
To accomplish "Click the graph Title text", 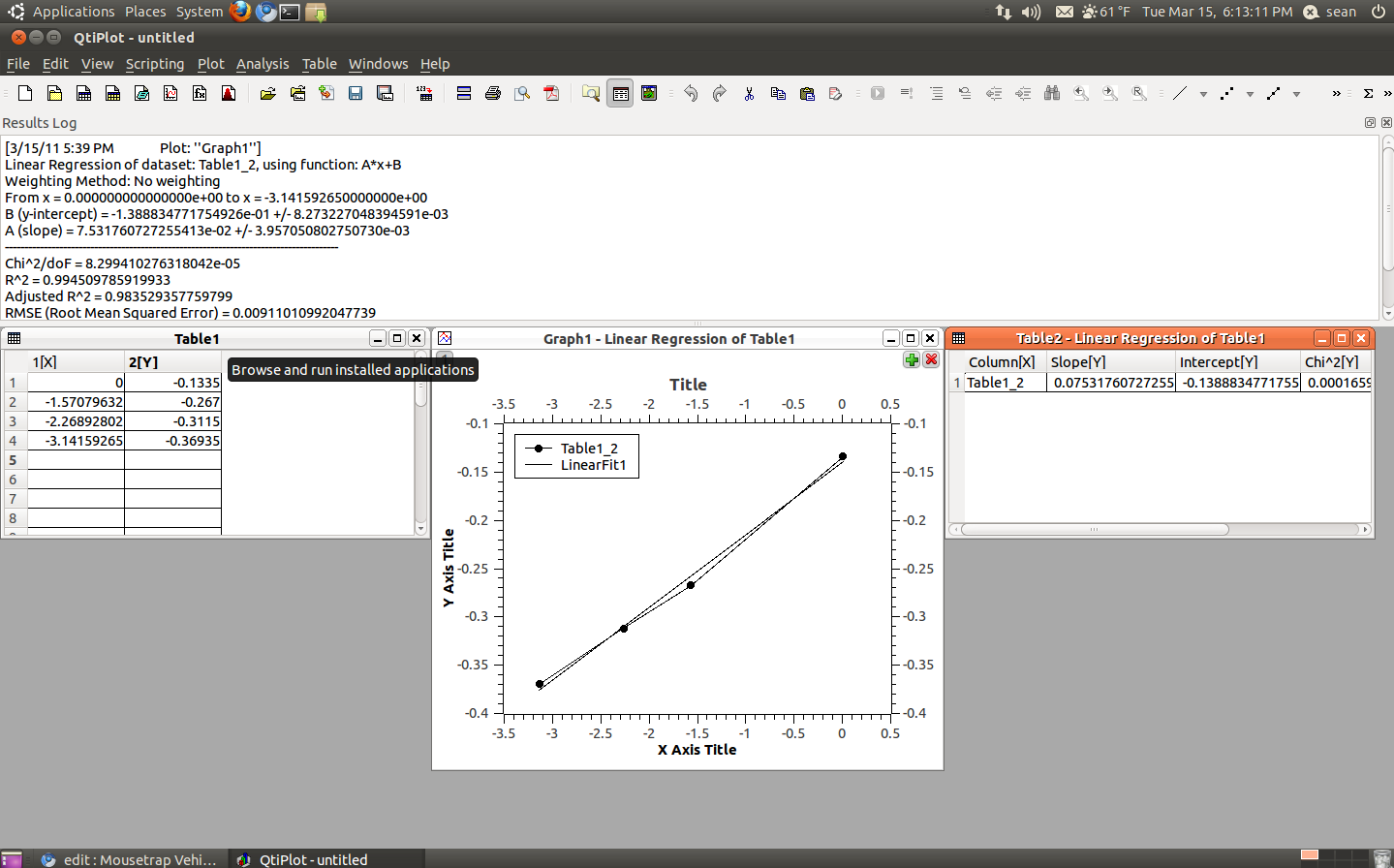I will pyautogui.click(x=688, y=385).
